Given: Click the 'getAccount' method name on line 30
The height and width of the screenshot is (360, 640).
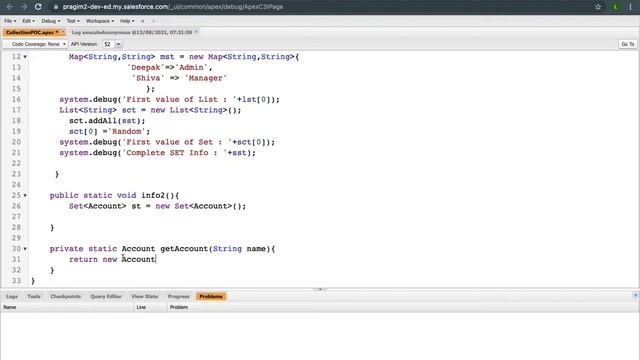Looking at the screenshot, I should (184, 249).
